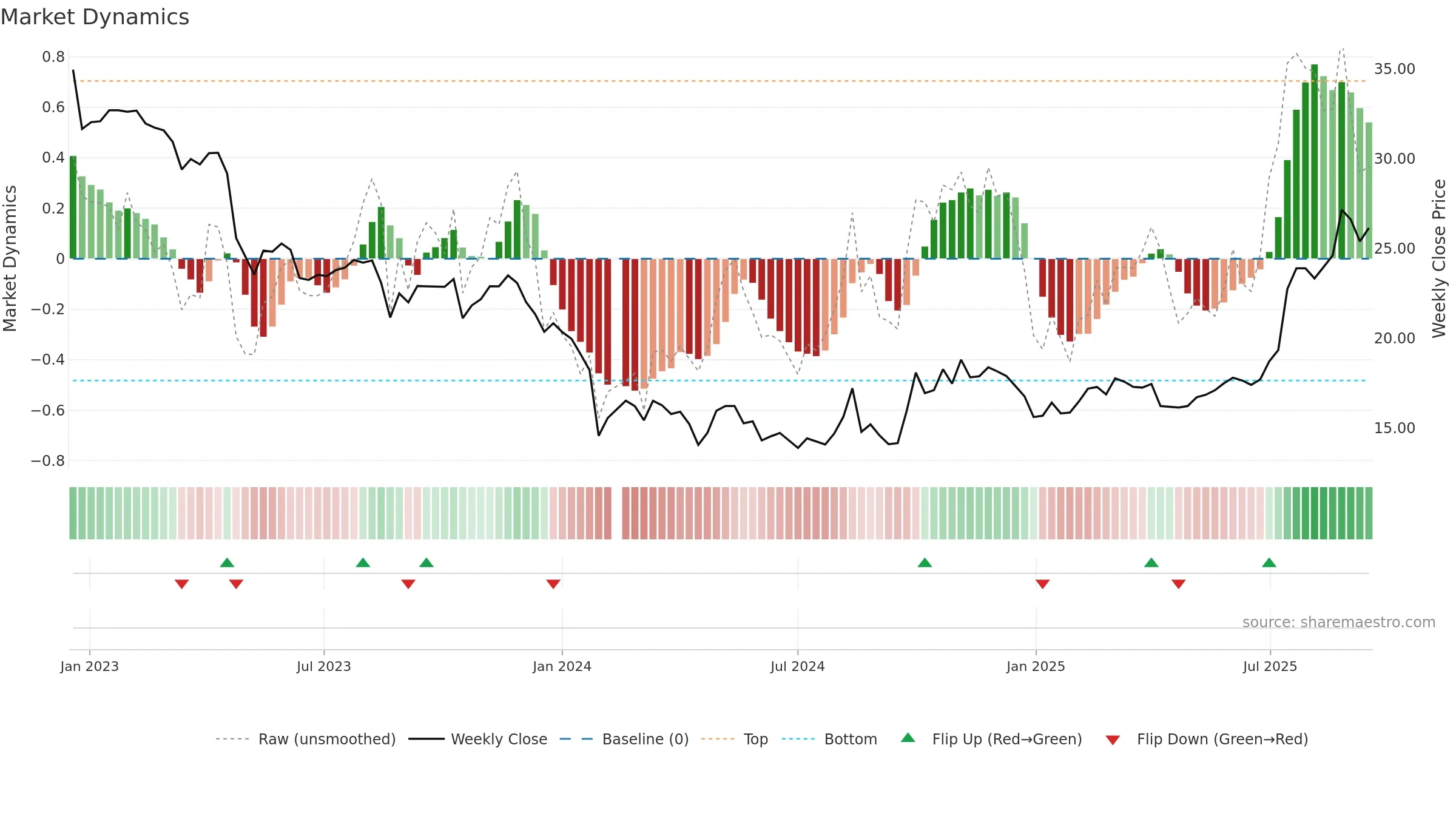Toggle Flip Down (Green→Red) legend entry
The image size is (1456, 819).
[1206, 739]
